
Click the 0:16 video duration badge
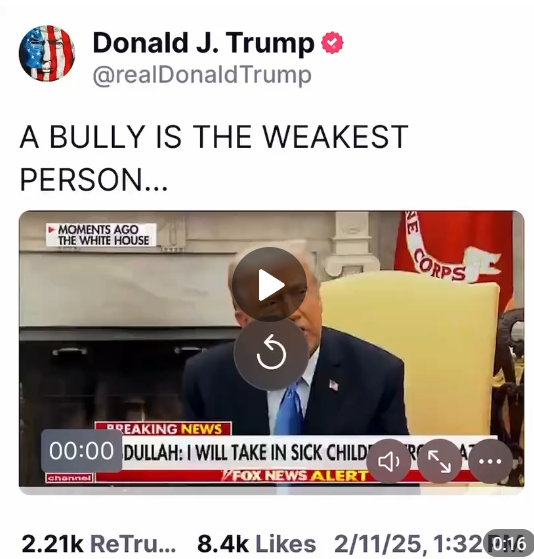tap(509, 544)
